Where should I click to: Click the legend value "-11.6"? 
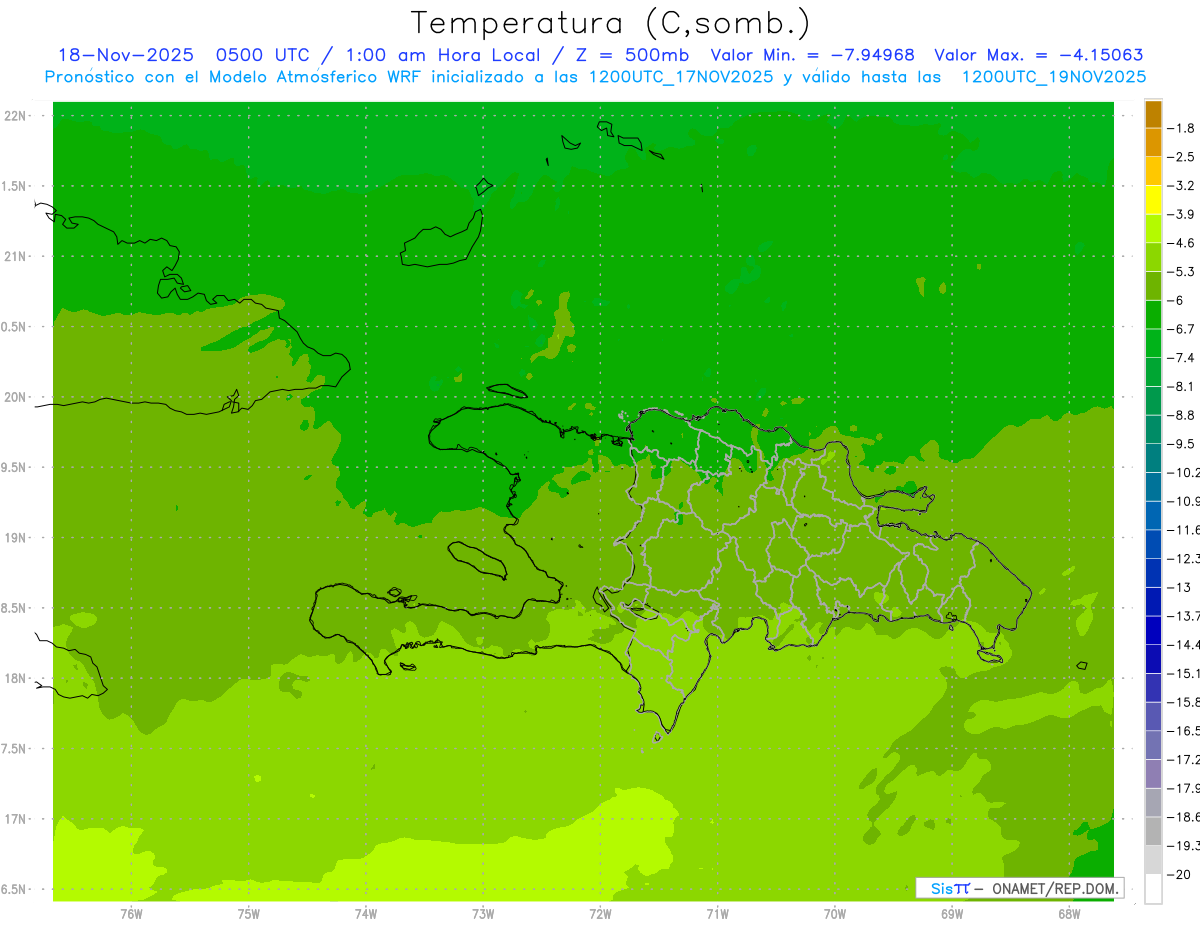1182,529
